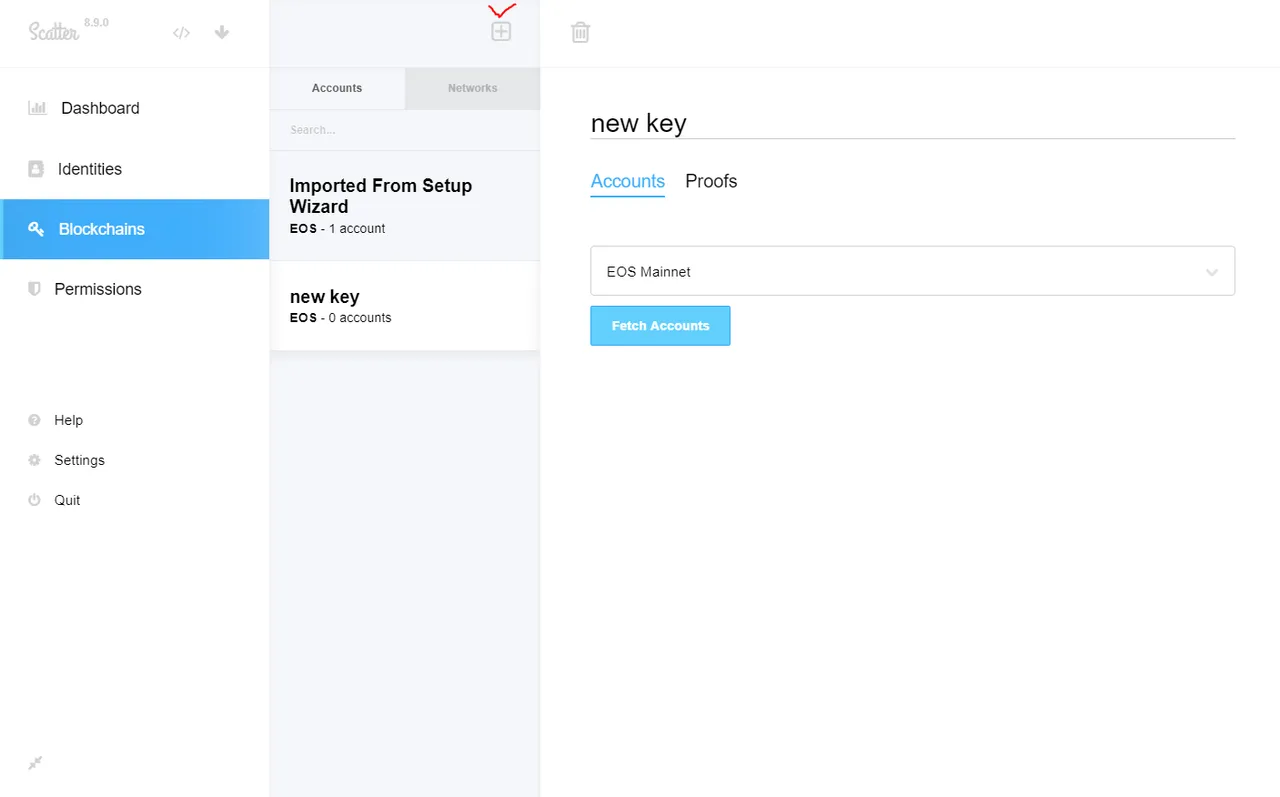This screenshot has height=797, width=1280.
Task: Click the Dashboard chart icon
Action: tap(37, 108)
